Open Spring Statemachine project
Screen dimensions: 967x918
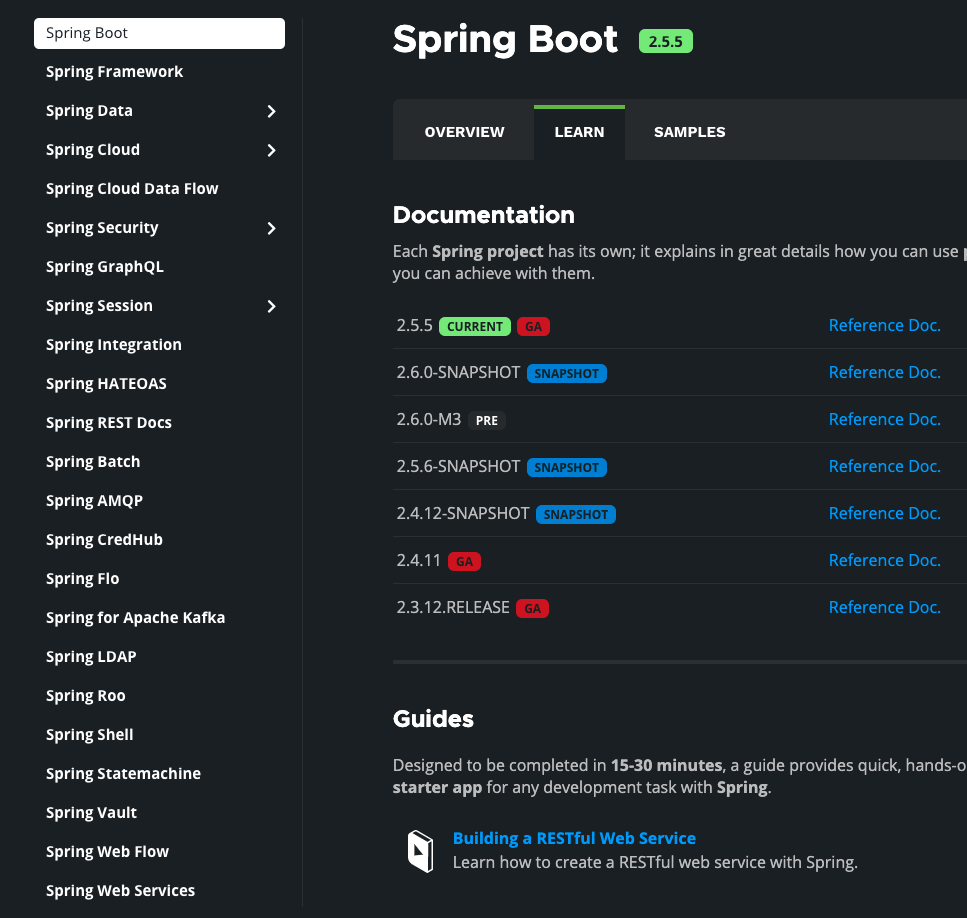coord(123,774)
